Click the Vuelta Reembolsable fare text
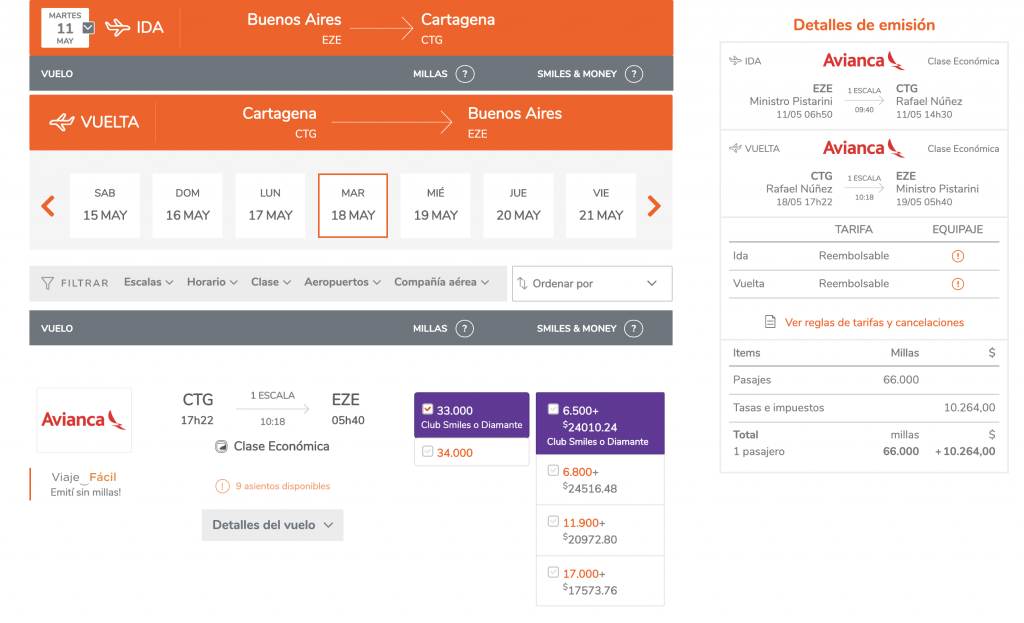Viewport: 1024px width, 623px height. point(854,284)
